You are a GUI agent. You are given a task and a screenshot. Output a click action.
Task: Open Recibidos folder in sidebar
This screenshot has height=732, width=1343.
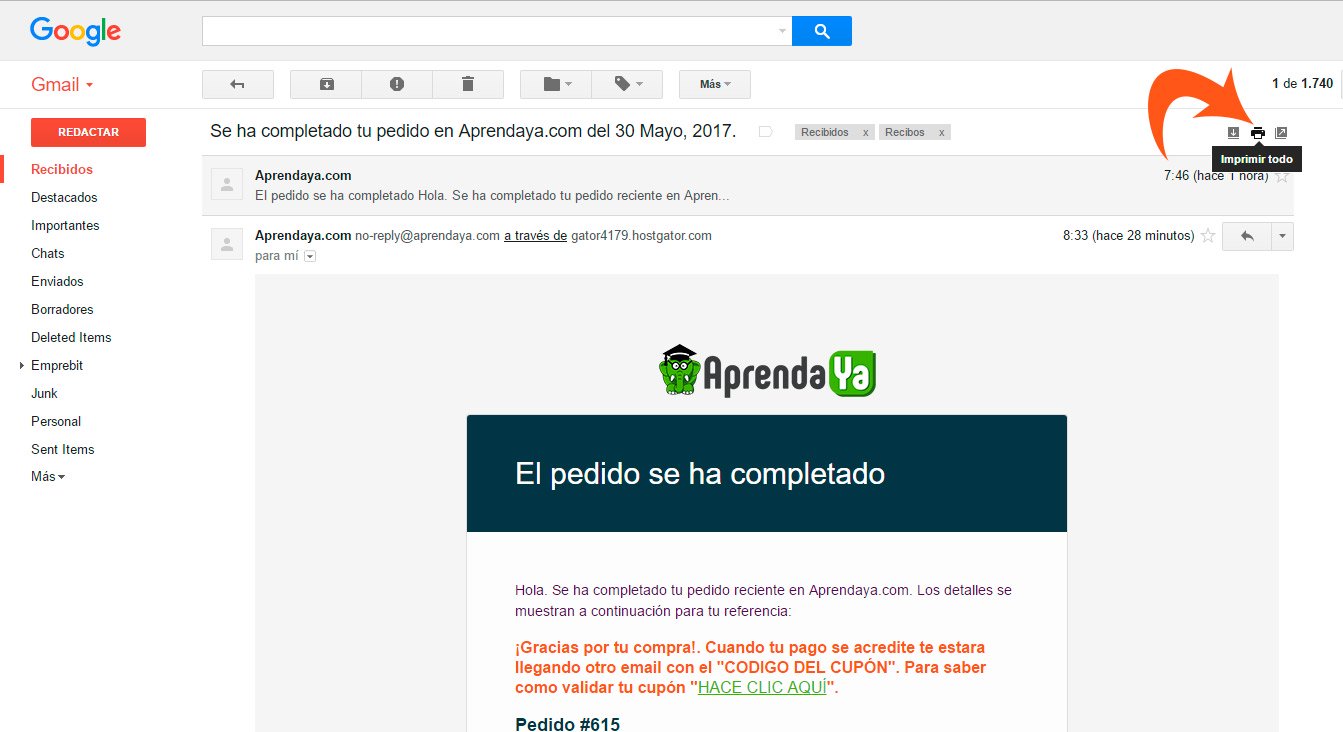[62, 169]
